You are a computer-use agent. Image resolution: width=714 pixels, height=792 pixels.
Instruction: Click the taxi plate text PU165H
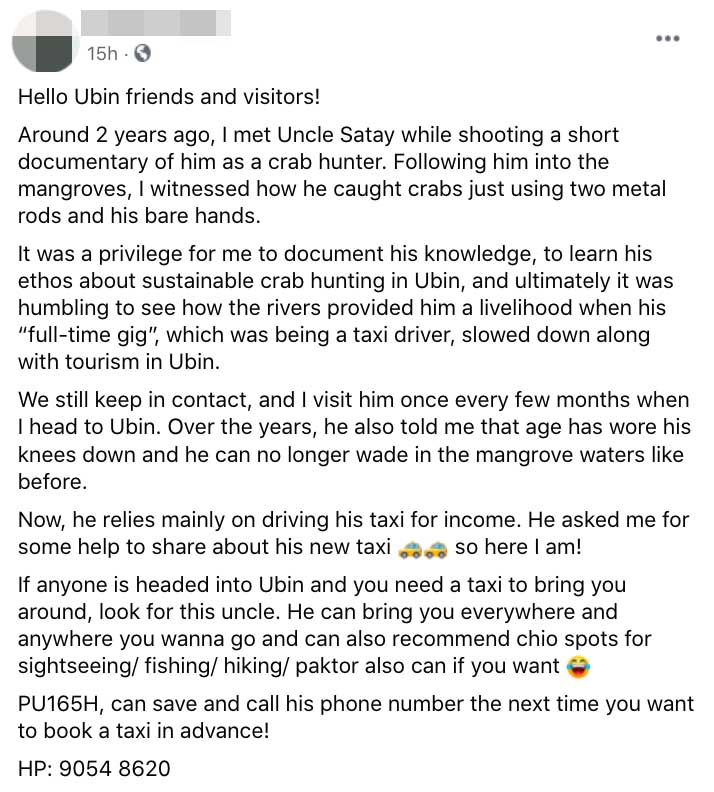[59, 704]
